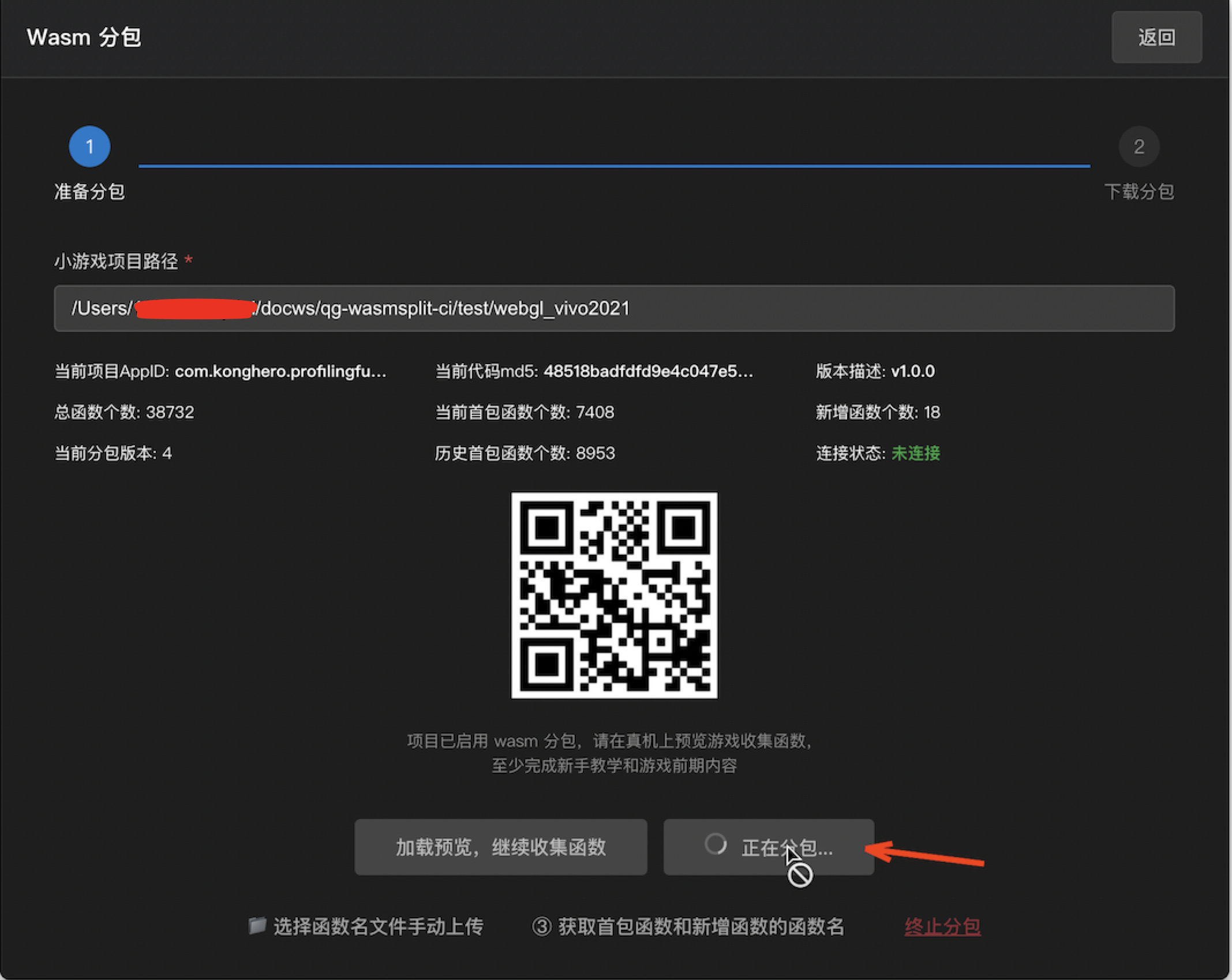This screenshot has width=1232, height=980.
Task: Click the 正在分包... button text
Action: coord(787,847)
